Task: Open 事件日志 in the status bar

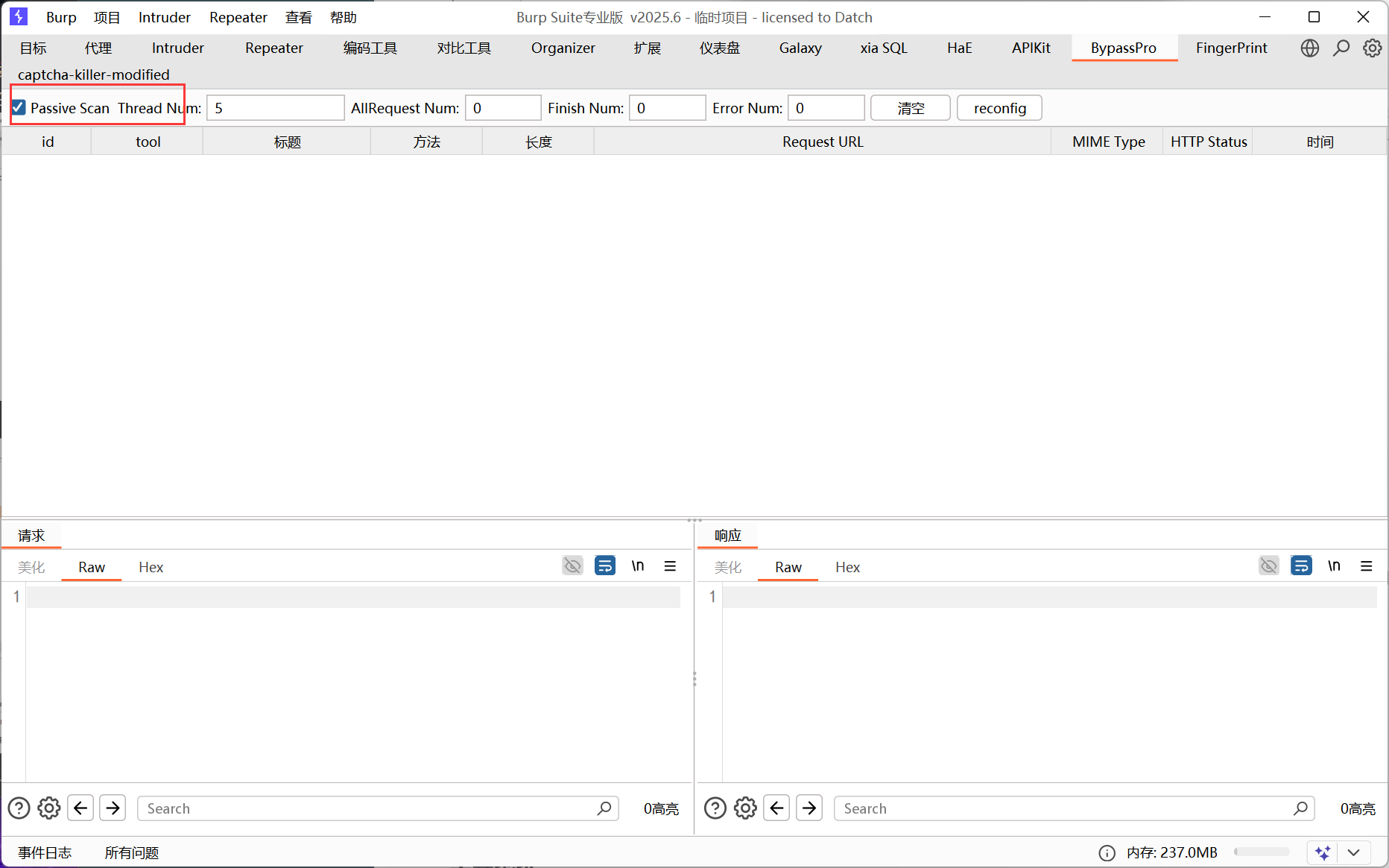Action: click(x=45, y=853)
